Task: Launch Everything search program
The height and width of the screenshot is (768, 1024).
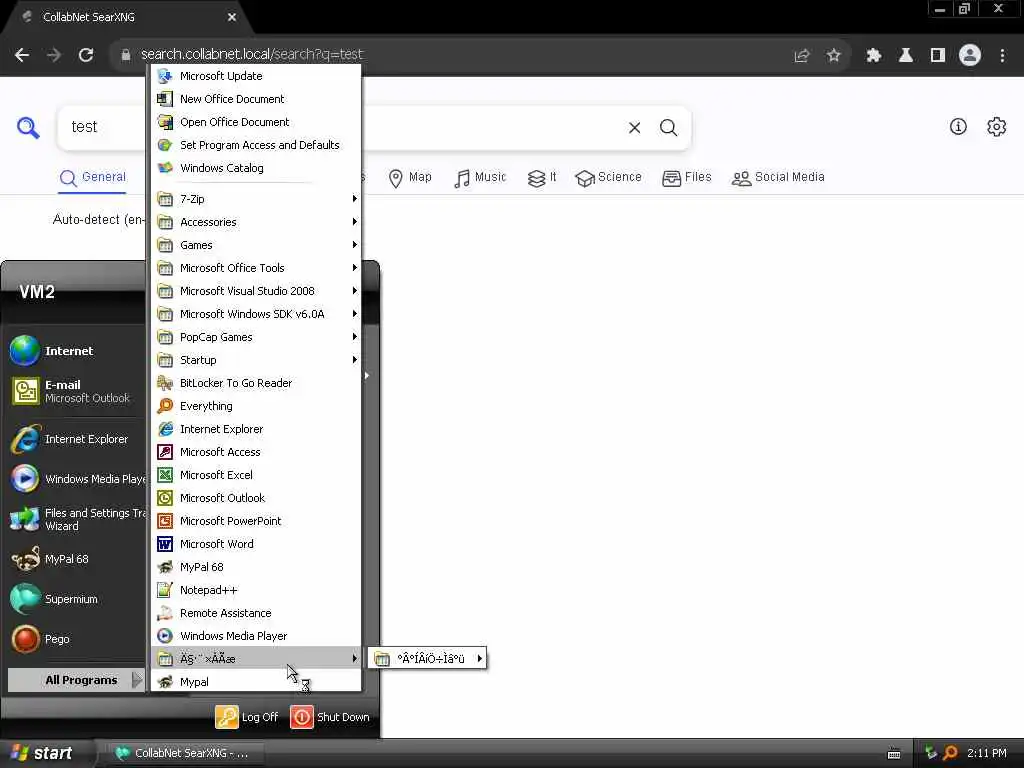Action: [x=256, y=406]
